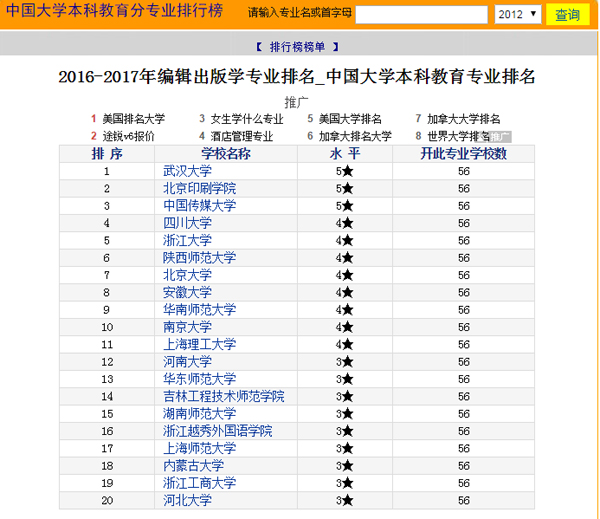Open ad link 女生学什么专业
600x519 pixels.
pyautogui.click(x=246, y=119)
